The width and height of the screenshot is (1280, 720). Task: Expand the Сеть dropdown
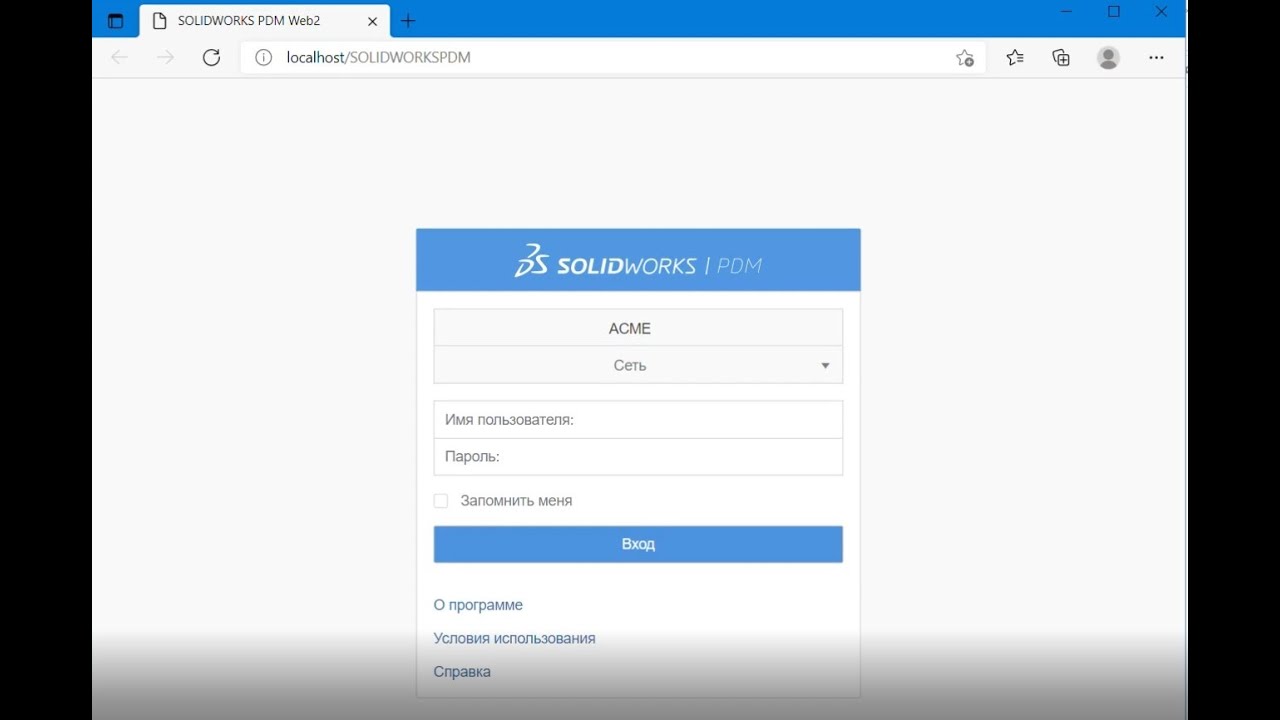point(638,365)
